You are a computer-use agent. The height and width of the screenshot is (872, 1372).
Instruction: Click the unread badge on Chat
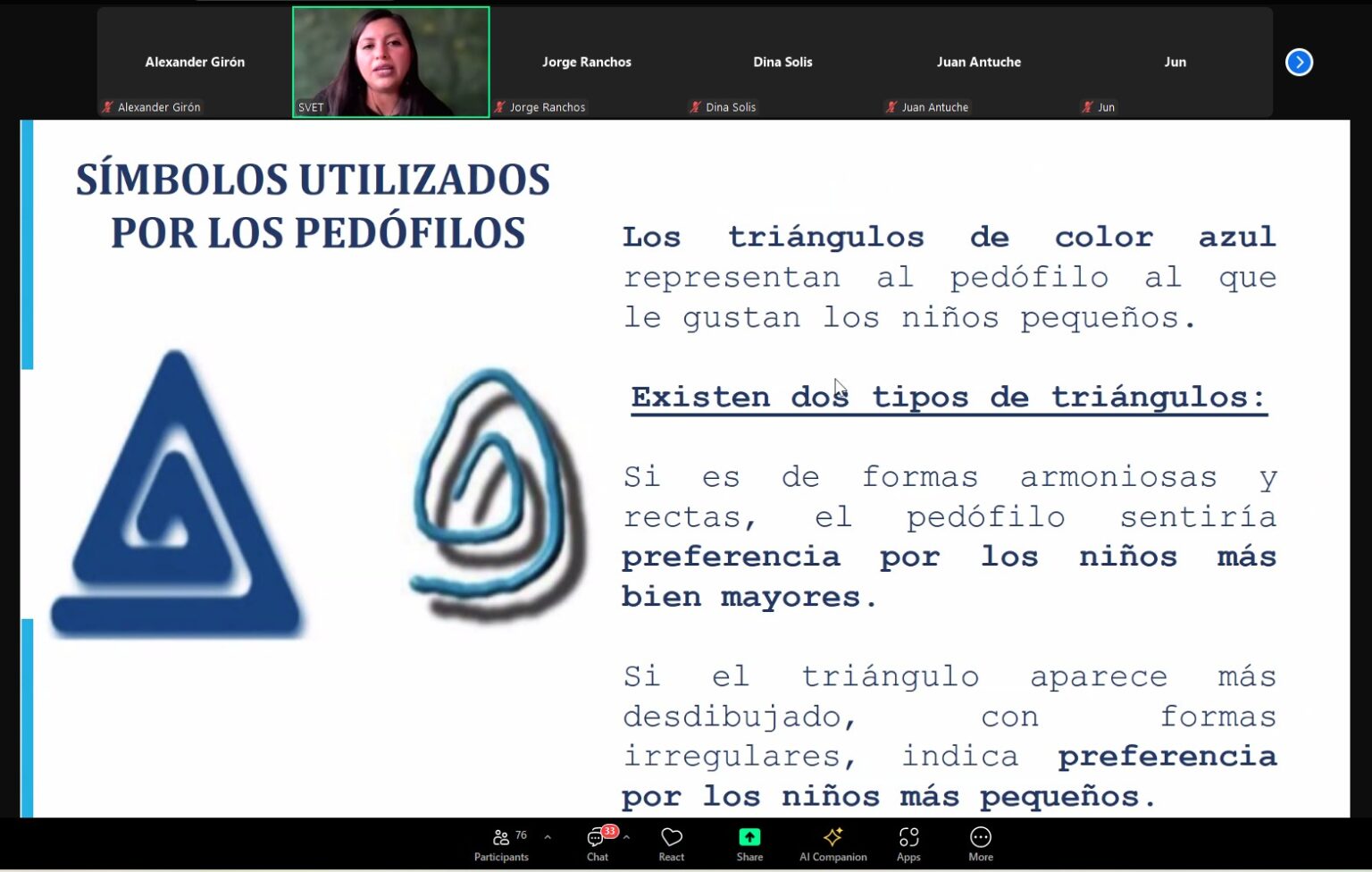click(609, 831)
